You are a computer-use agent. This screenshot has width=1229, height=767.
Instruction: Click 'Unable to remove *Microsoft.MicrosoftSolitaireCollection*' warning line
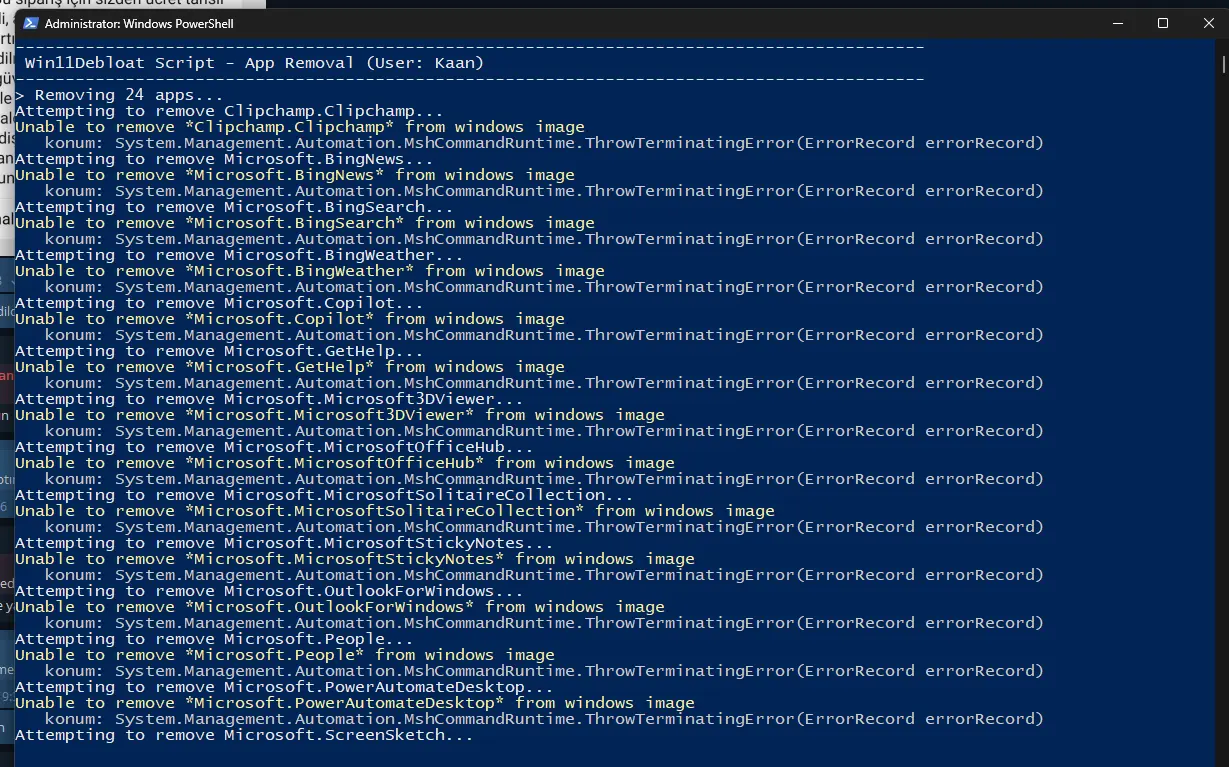pyautogui.click(x=395, y=511)
